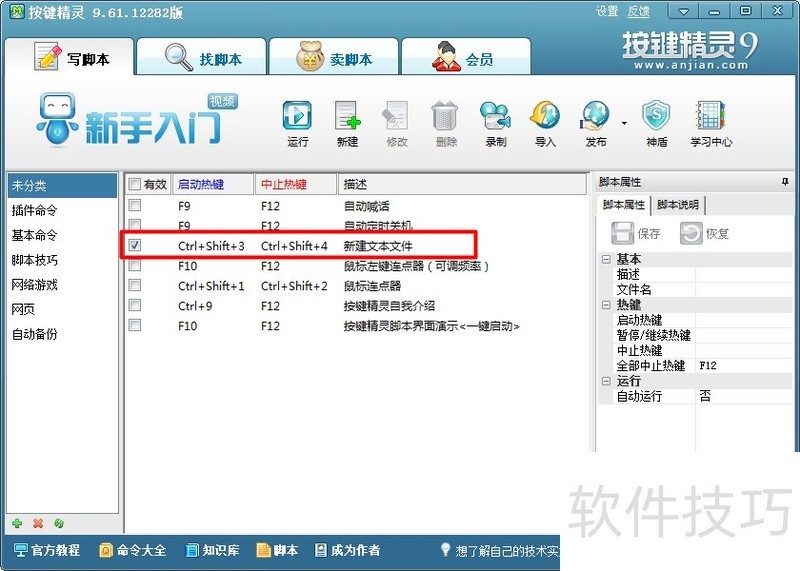Open the dropdown arrow beside 发布
Viewport: 800px width, 571px height.
[624, 123]
